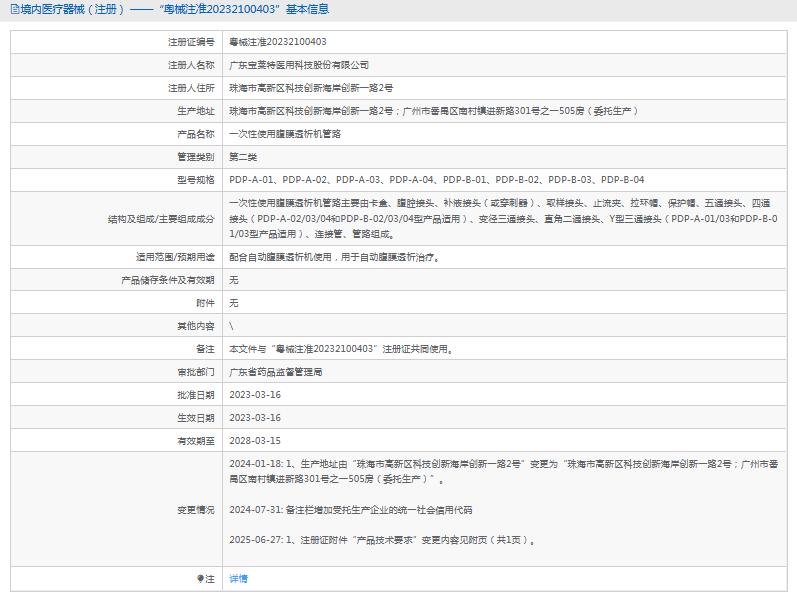Select the backslash value in 其他内容 row
The height and width of the screenshot is (598, 797).
[231, 326]
